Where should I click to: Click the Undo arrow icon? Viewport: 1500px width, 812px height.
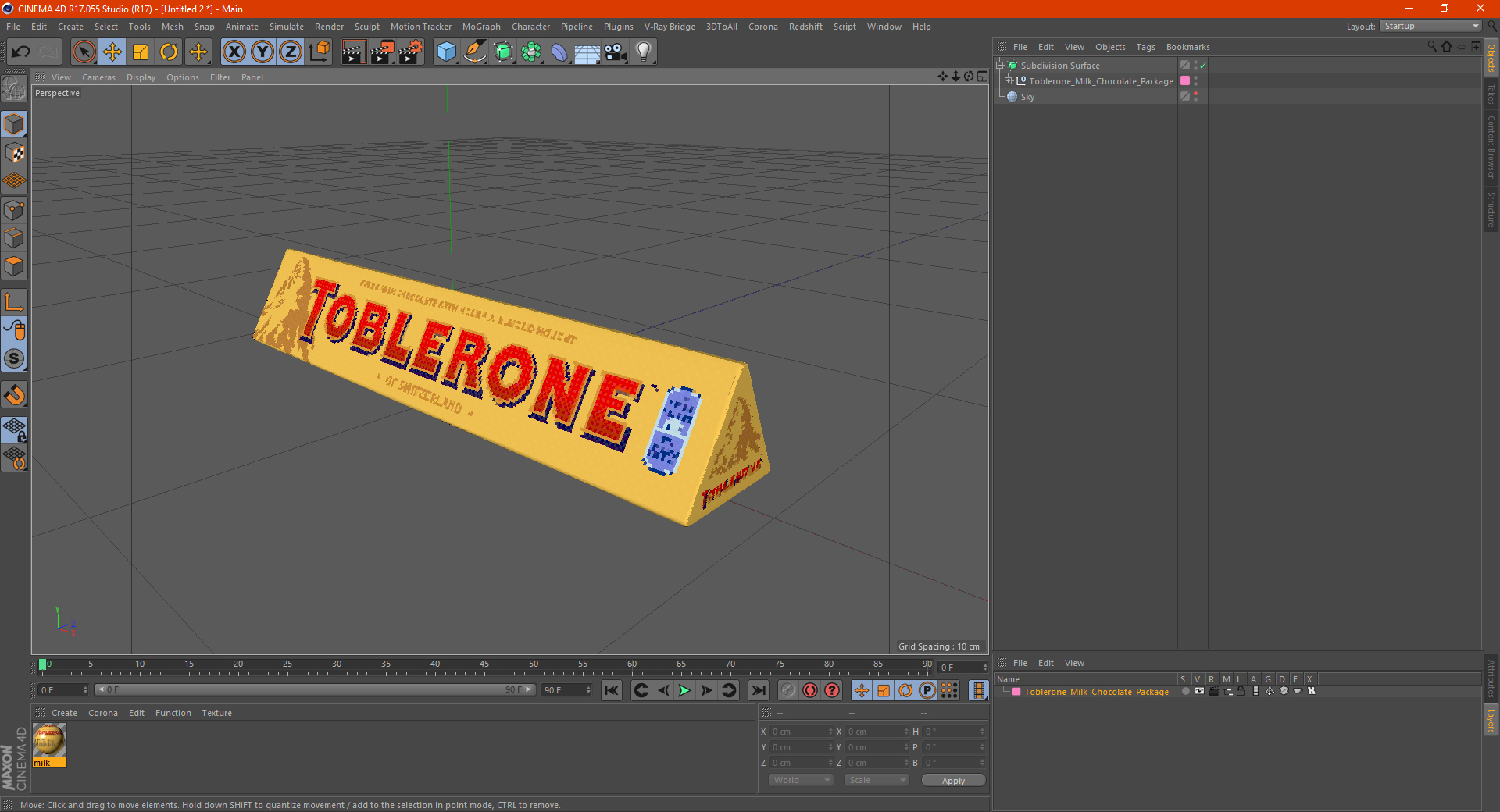coord(21,52)
